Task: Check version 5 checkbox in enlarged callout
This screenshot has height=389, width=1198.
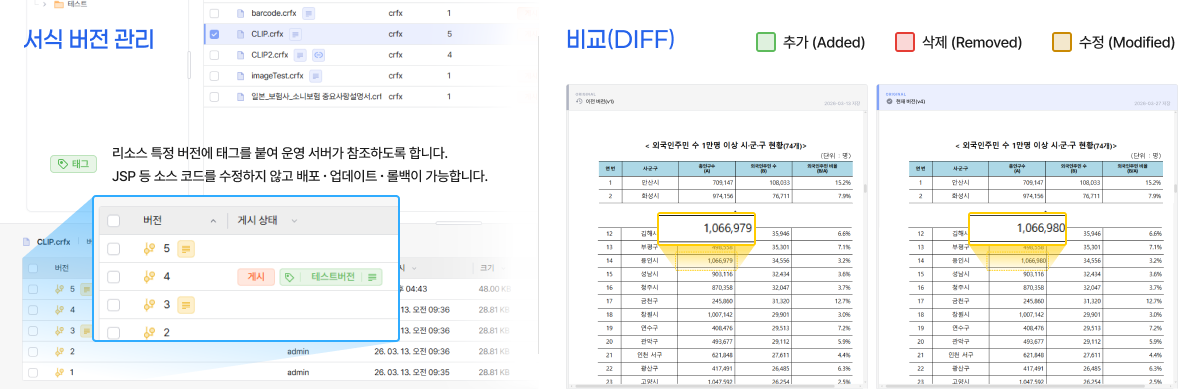Action: pos(113,248)
